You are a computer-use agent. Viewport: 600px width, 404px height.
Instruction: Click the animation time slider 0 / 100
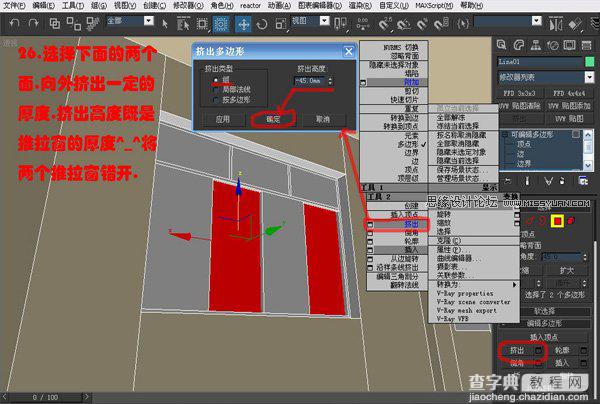[x=46, y=397]
